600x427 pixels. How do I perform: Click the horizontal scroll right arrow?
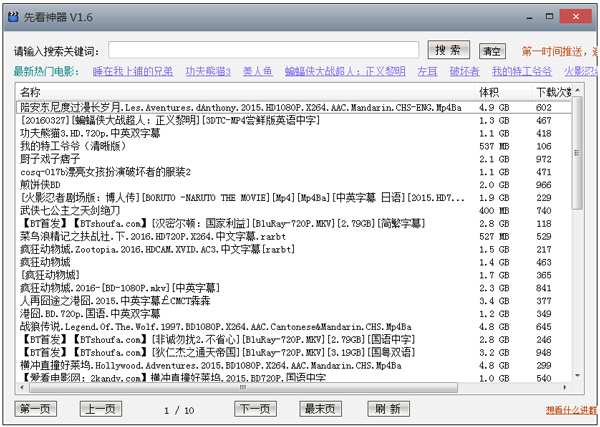[565, 388]
